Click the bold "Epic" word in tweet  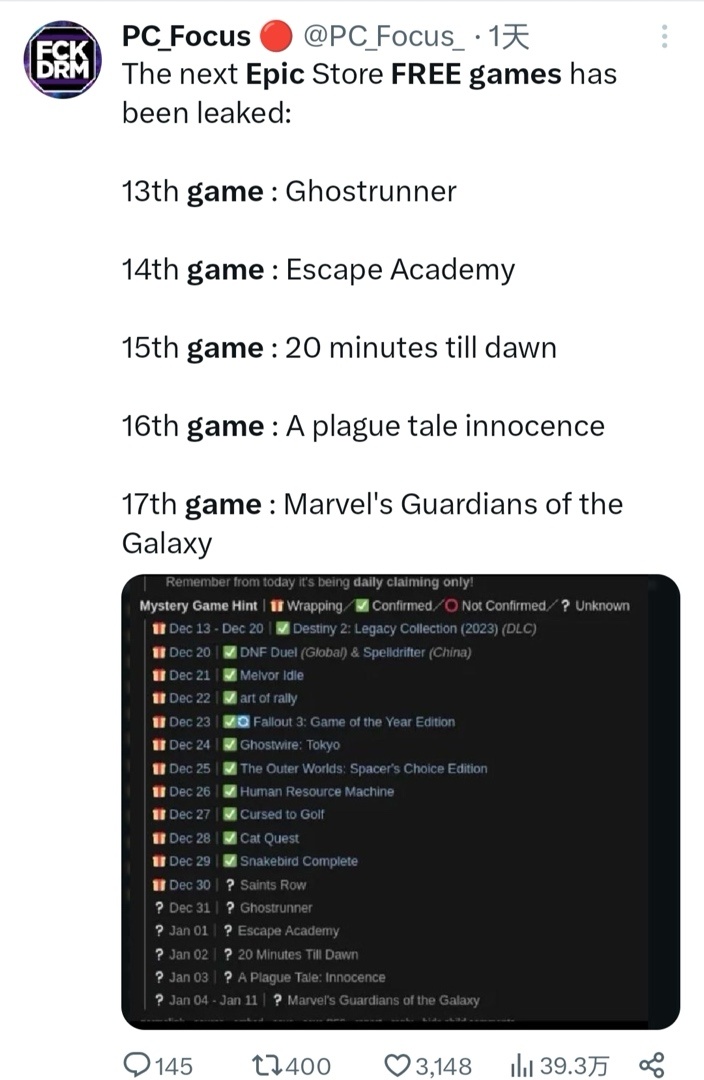tap(274, 74)
